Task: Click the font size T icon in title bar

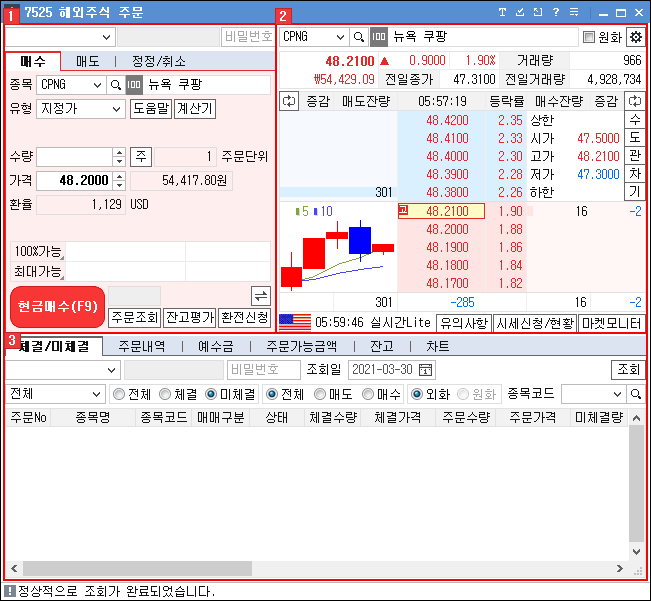Action: click(502, 12)
